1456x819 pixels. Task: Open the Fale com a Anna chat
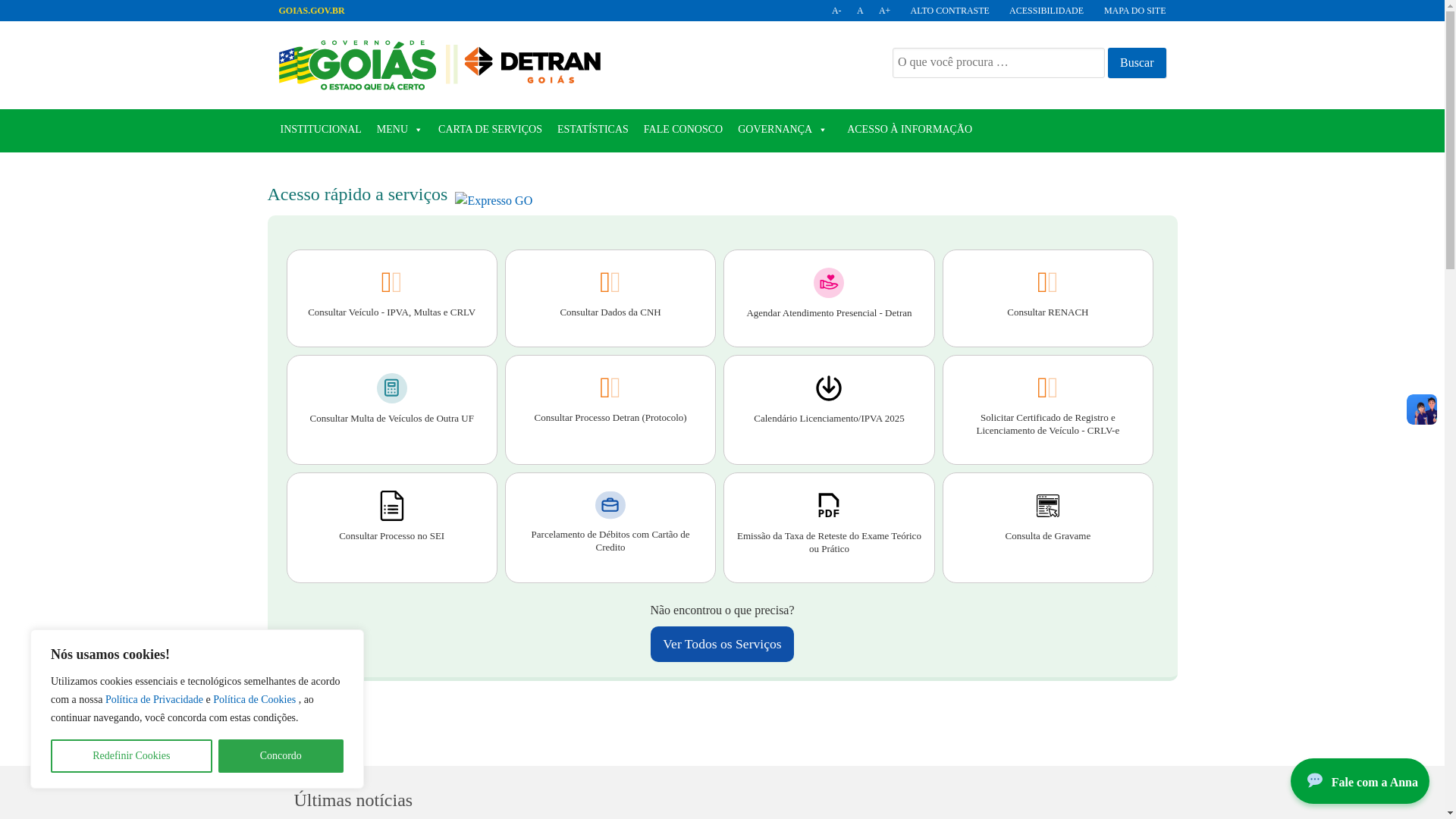pos(1359,781)
